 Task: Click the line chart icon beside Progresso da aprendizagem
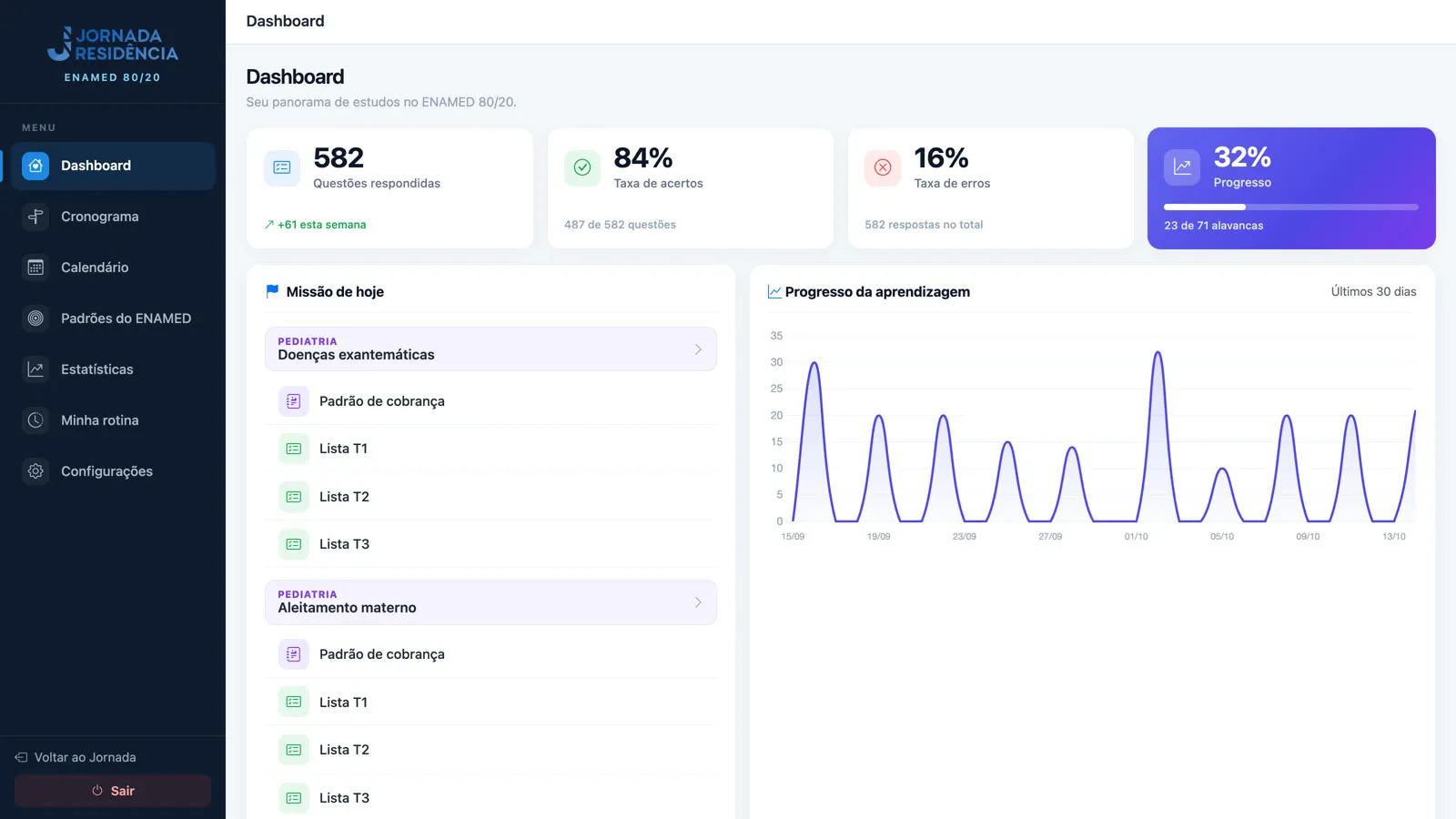(774, 291)
